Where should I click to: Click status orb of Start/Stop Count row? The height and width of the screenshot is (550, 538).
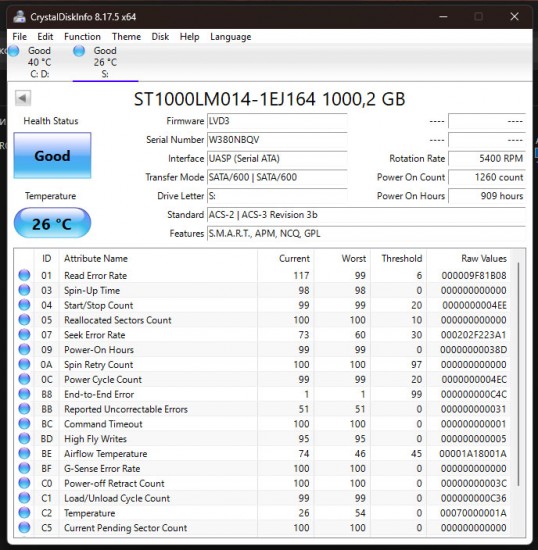24,305
